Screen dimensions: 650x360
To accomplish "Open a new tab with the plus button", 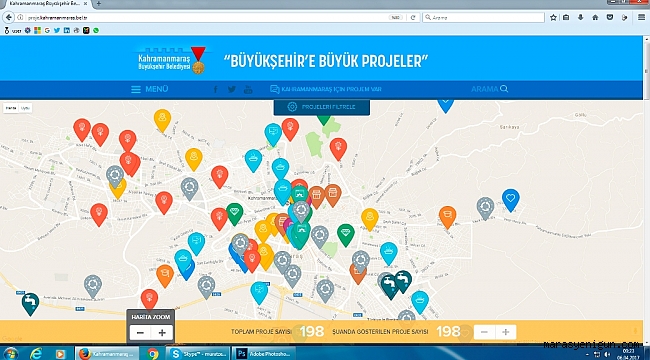I will click(99, 3).
